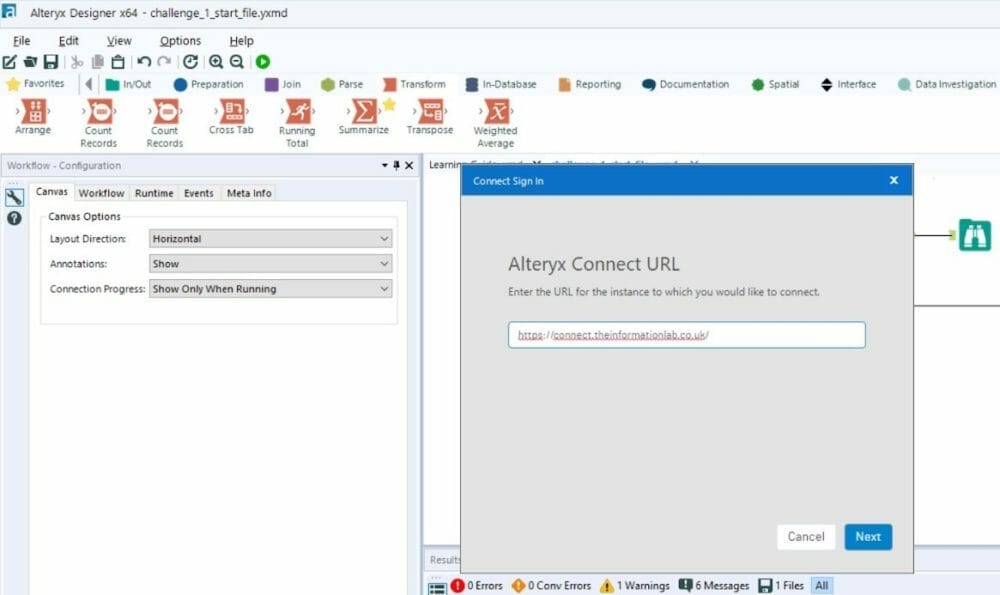
Task: Expand the Connection Progress dropdown
Action: [270, 288]
